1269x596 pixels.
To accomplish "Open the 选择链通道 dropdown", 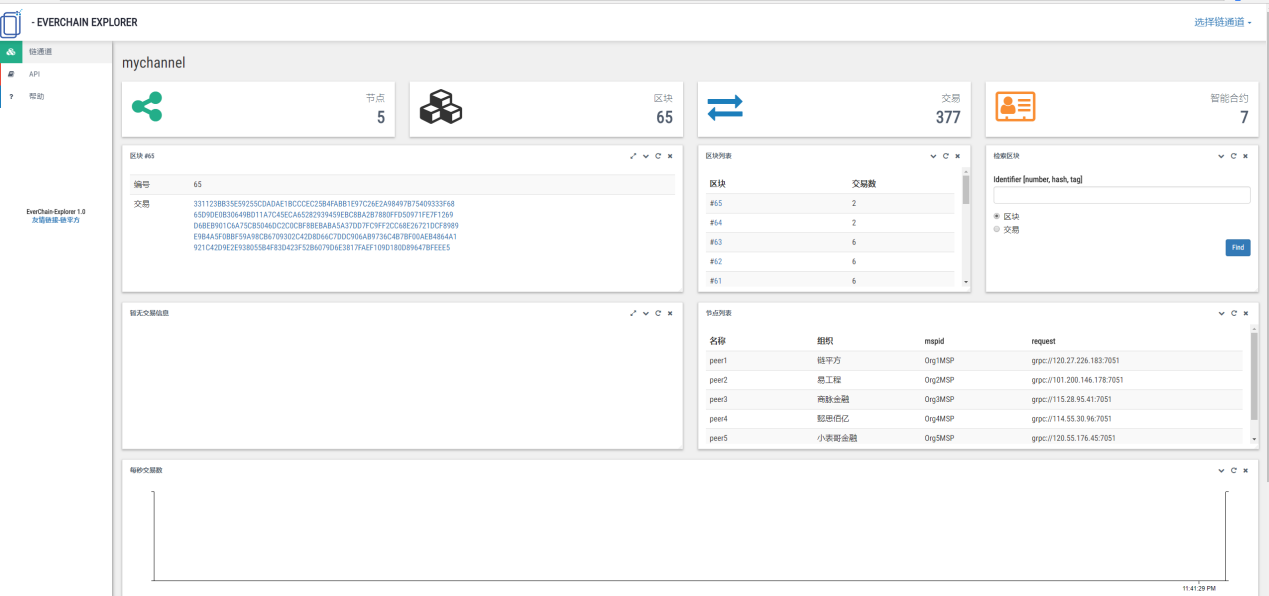I will pyautogui.click(x=1222, y=22).
